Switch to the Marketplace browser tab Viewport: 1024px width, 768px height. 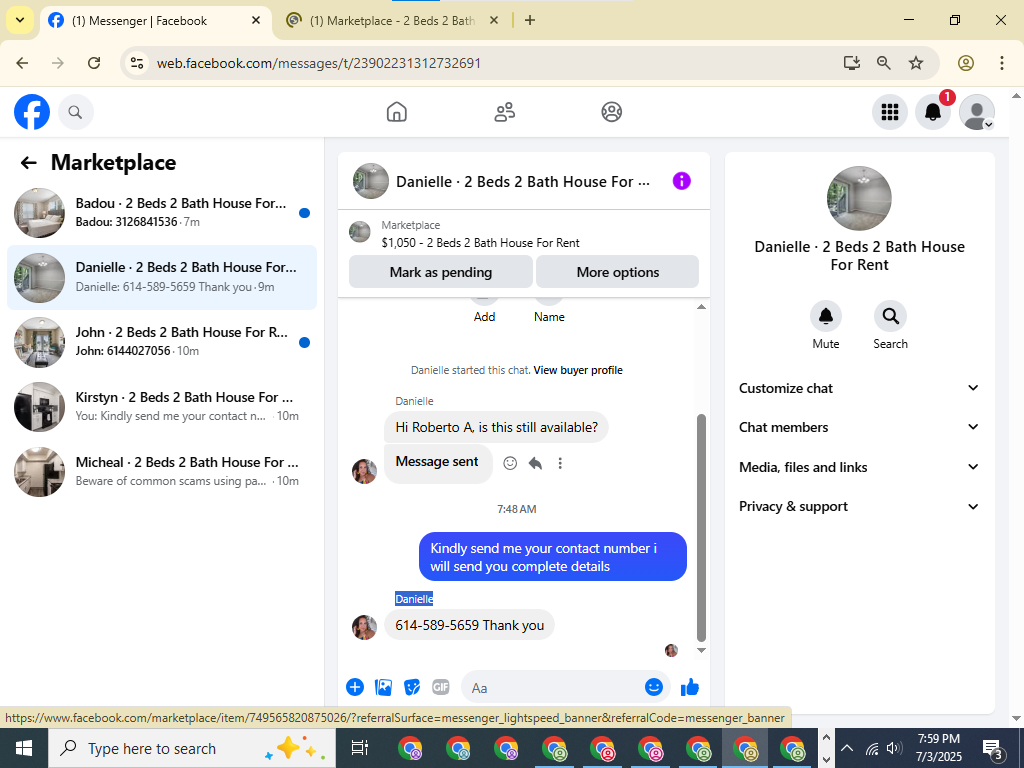(x=392, y=21)
